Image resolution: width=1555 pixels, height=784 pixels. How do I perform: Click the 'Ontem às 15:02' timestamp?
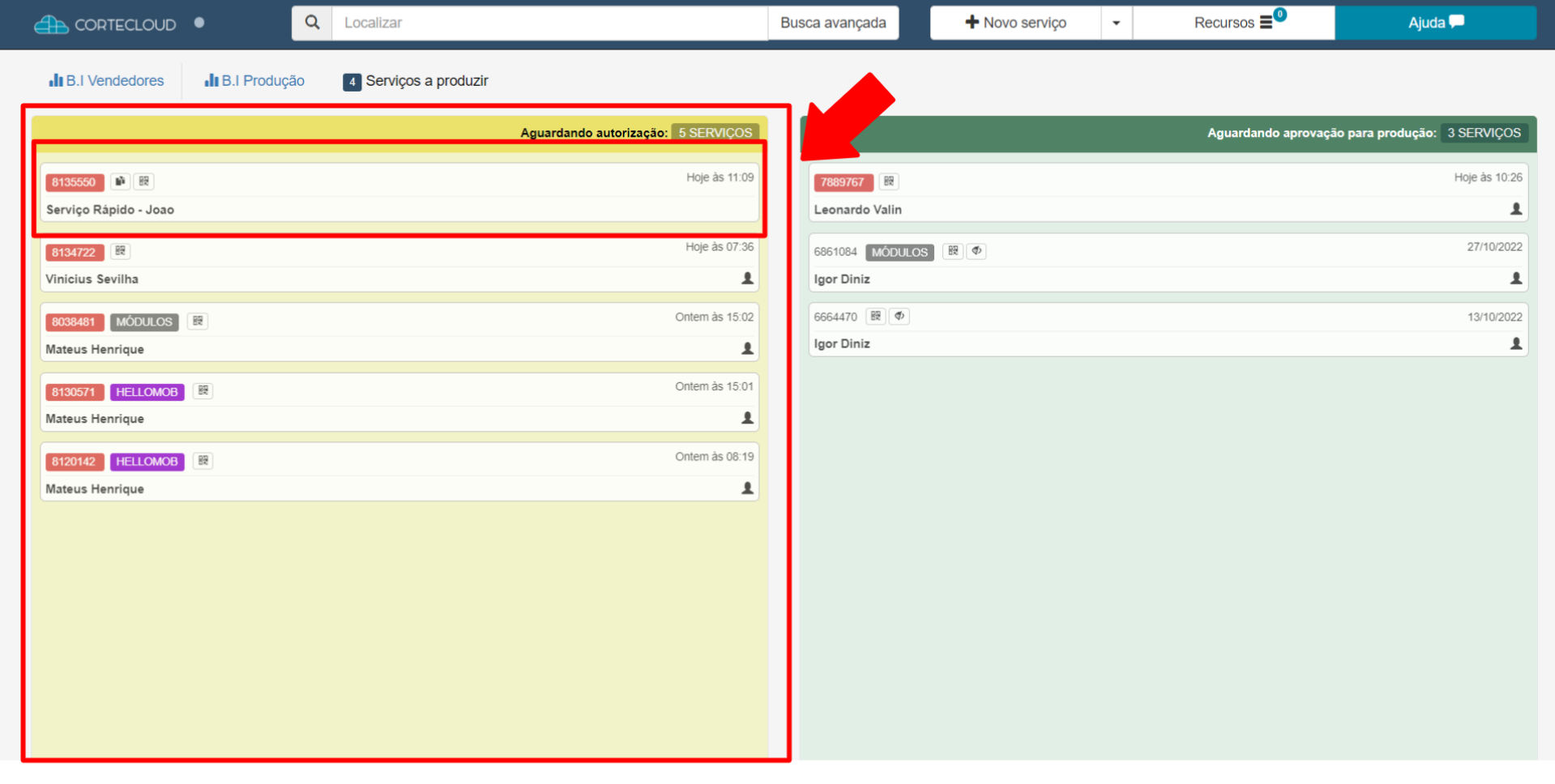pos(714,317)
